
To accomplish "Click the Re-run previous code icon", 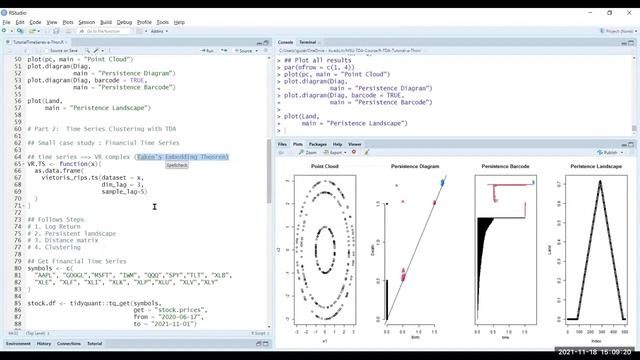I will point(224,51).
